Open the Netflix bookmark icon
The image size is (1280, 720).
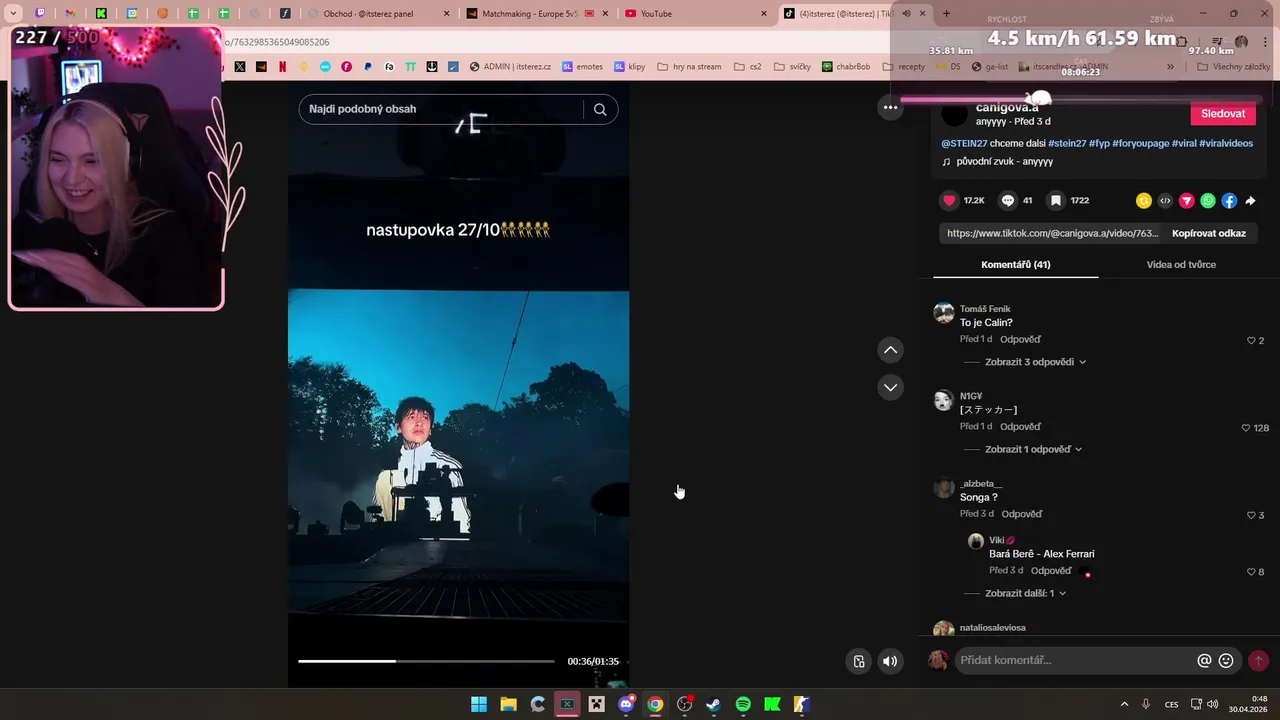282,67
